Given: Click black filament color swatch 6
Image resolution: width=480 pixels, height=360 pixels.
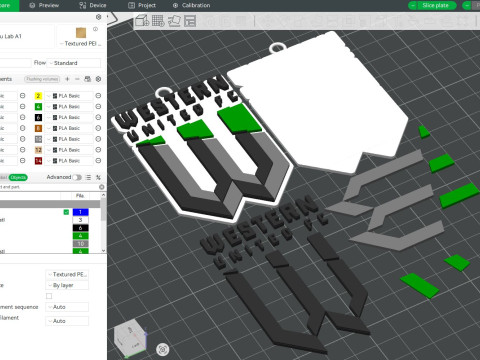Looking at the screenshot, I should point(38,117).
